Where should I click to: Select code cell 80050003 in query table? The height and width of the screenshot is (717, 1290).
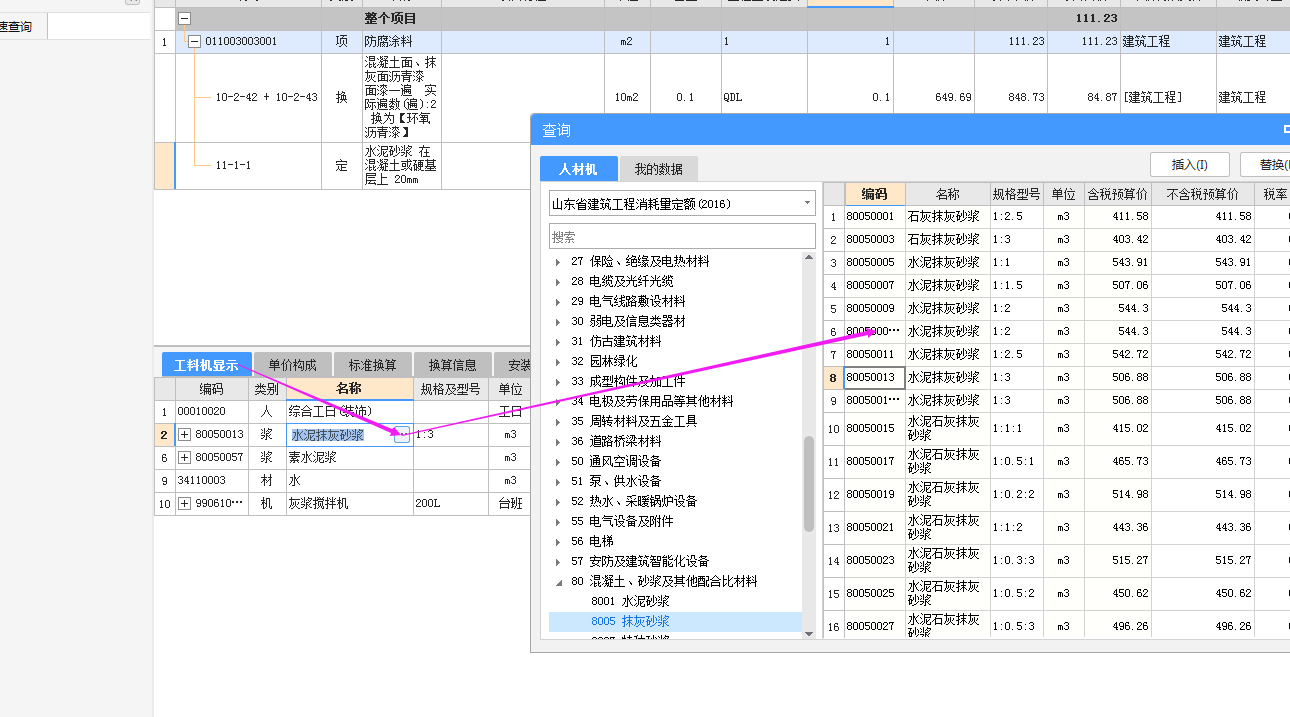click(x=874, y=240)
